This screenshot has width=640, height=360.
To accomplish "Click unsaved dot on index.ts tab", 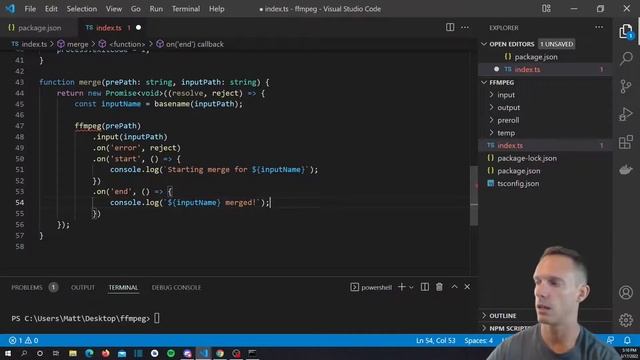I will point(138,27).
